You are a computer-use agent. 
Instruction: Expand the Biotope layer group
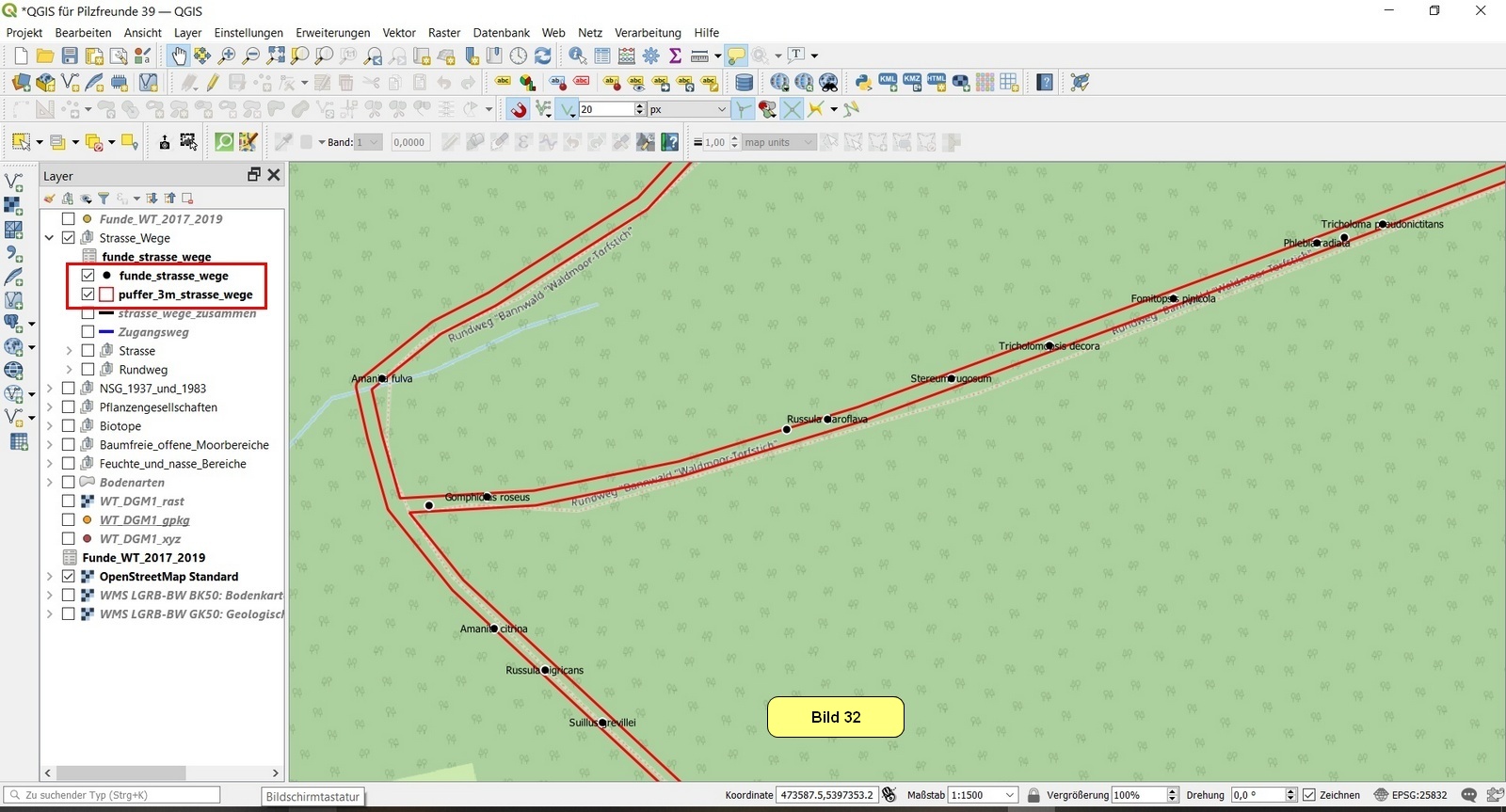point(50,426)
